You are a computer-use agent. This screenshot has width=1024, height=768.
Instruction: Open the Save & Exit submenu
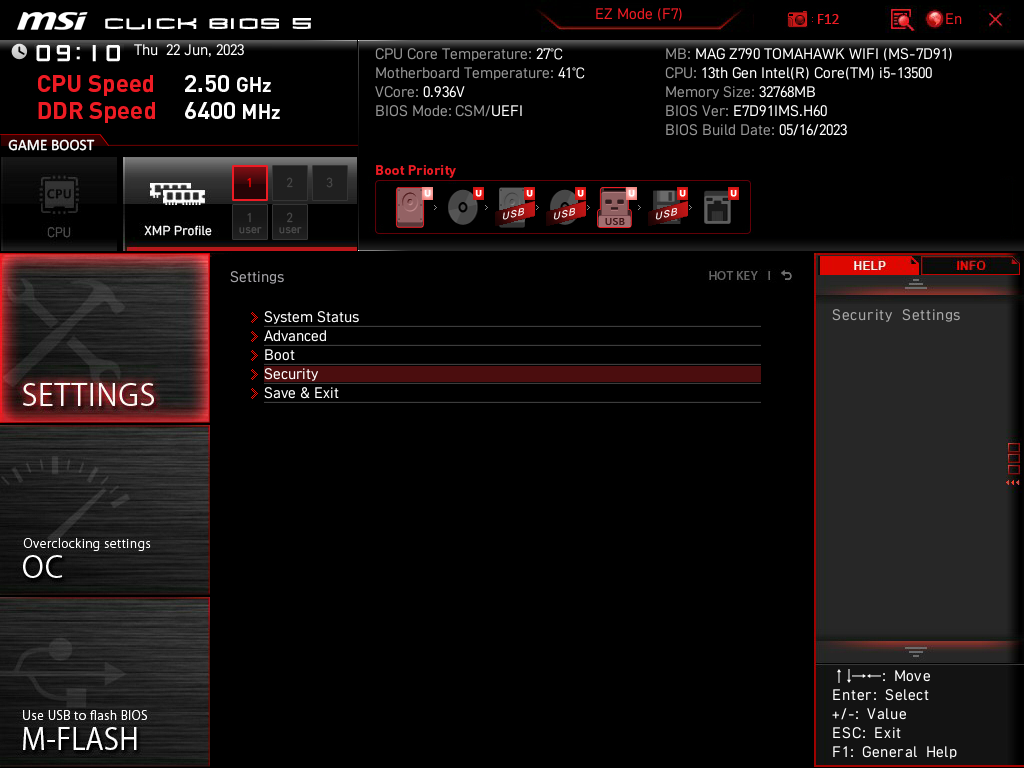(x=512, y=392)
